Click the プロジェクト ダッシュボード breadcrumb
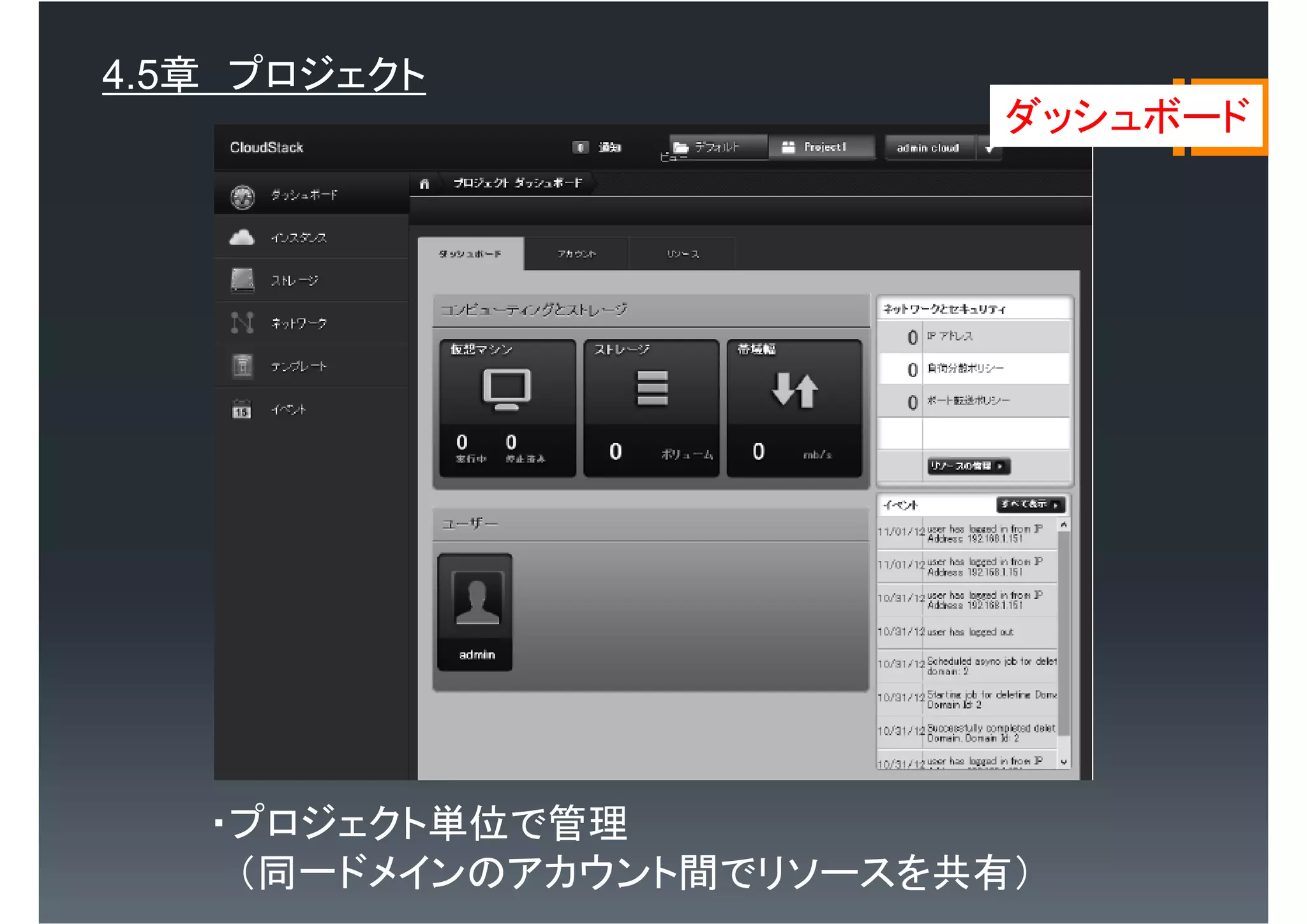The height and width of the screenshot is (924, 1307). coord(518,183)
